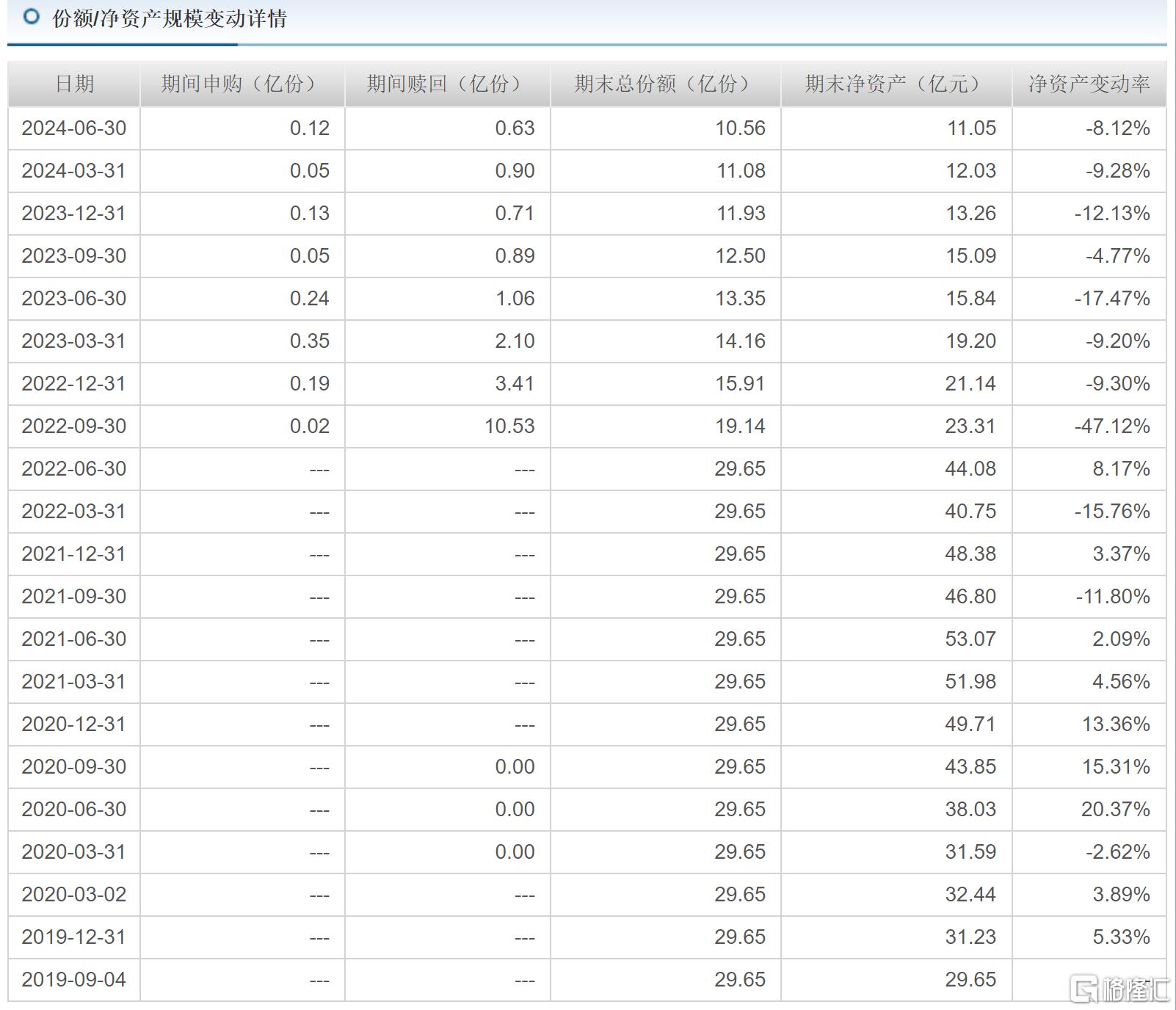Click the 日期 column header
The image size is (1176, 1010).
point(74,84)
